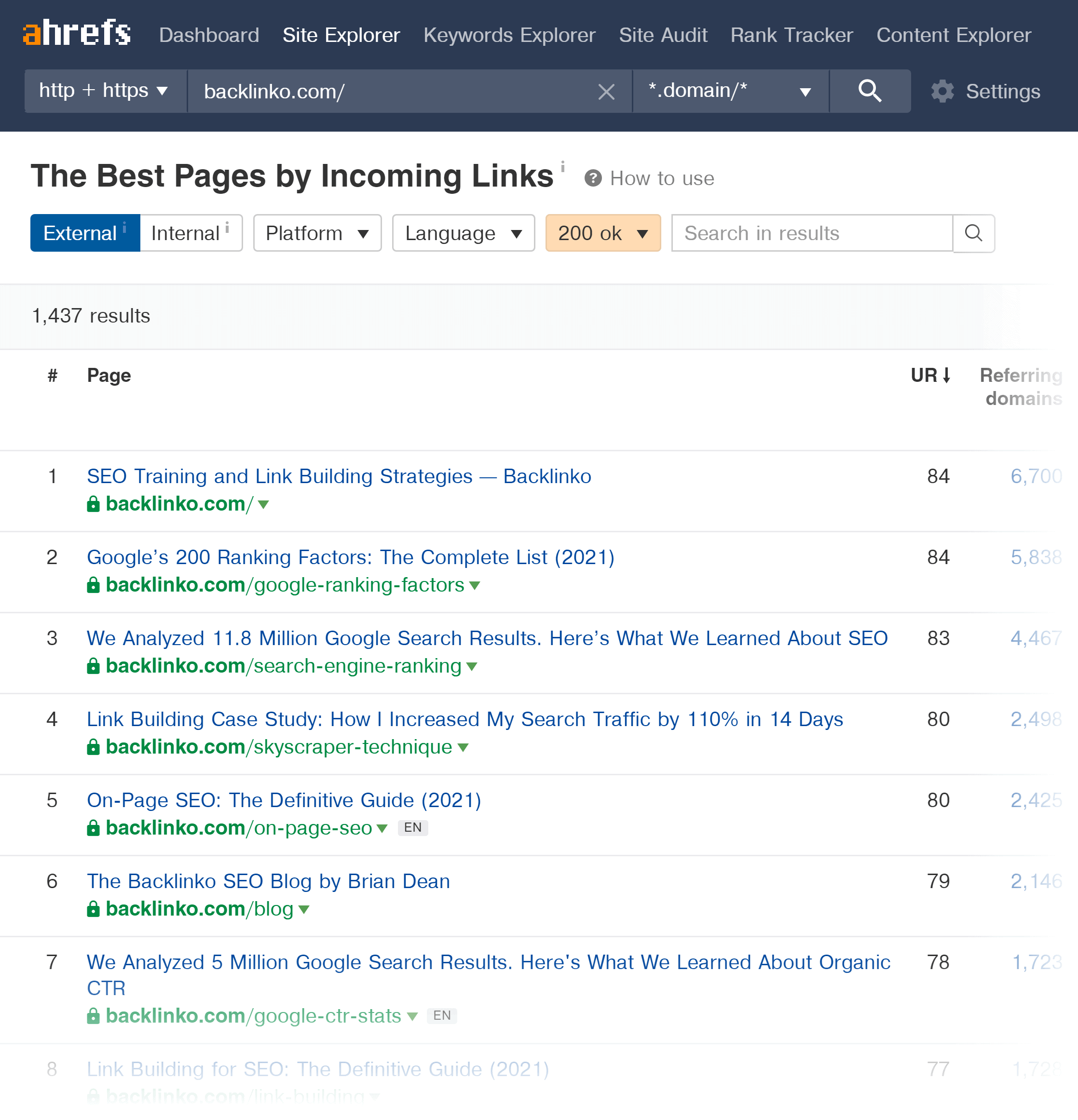Click referring domains value 5,838
1078x1120 pixels.
coord(1036,557)
